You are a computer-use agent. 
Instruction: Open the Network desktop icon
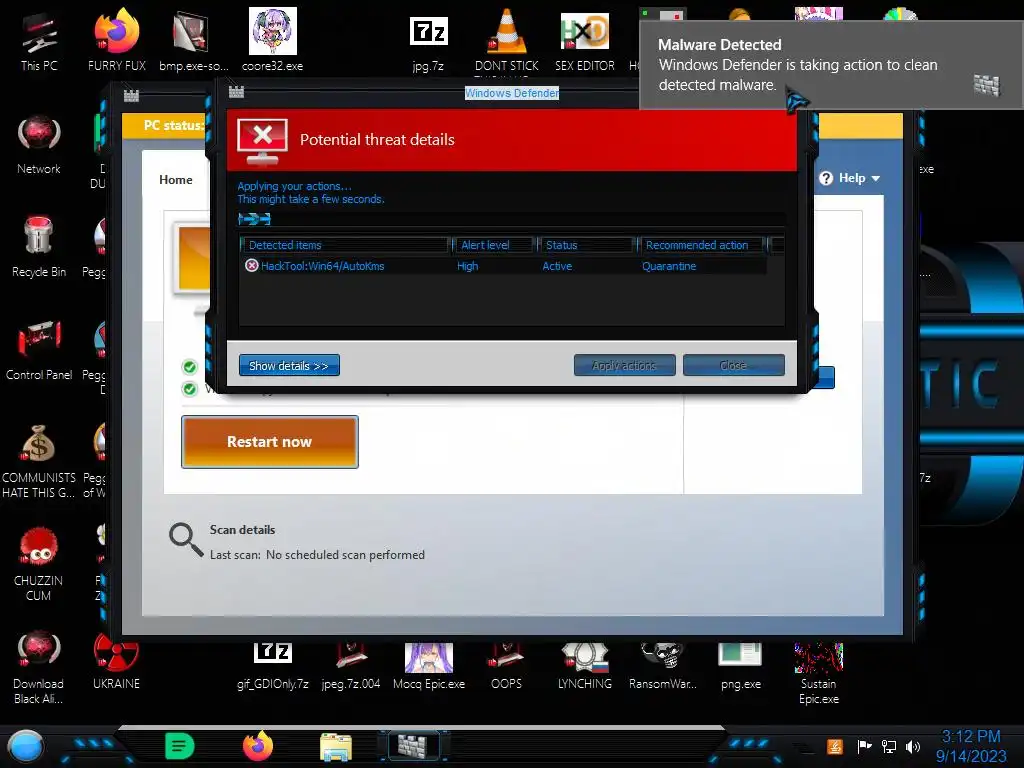pyautogui.click(x=39, y=145)
